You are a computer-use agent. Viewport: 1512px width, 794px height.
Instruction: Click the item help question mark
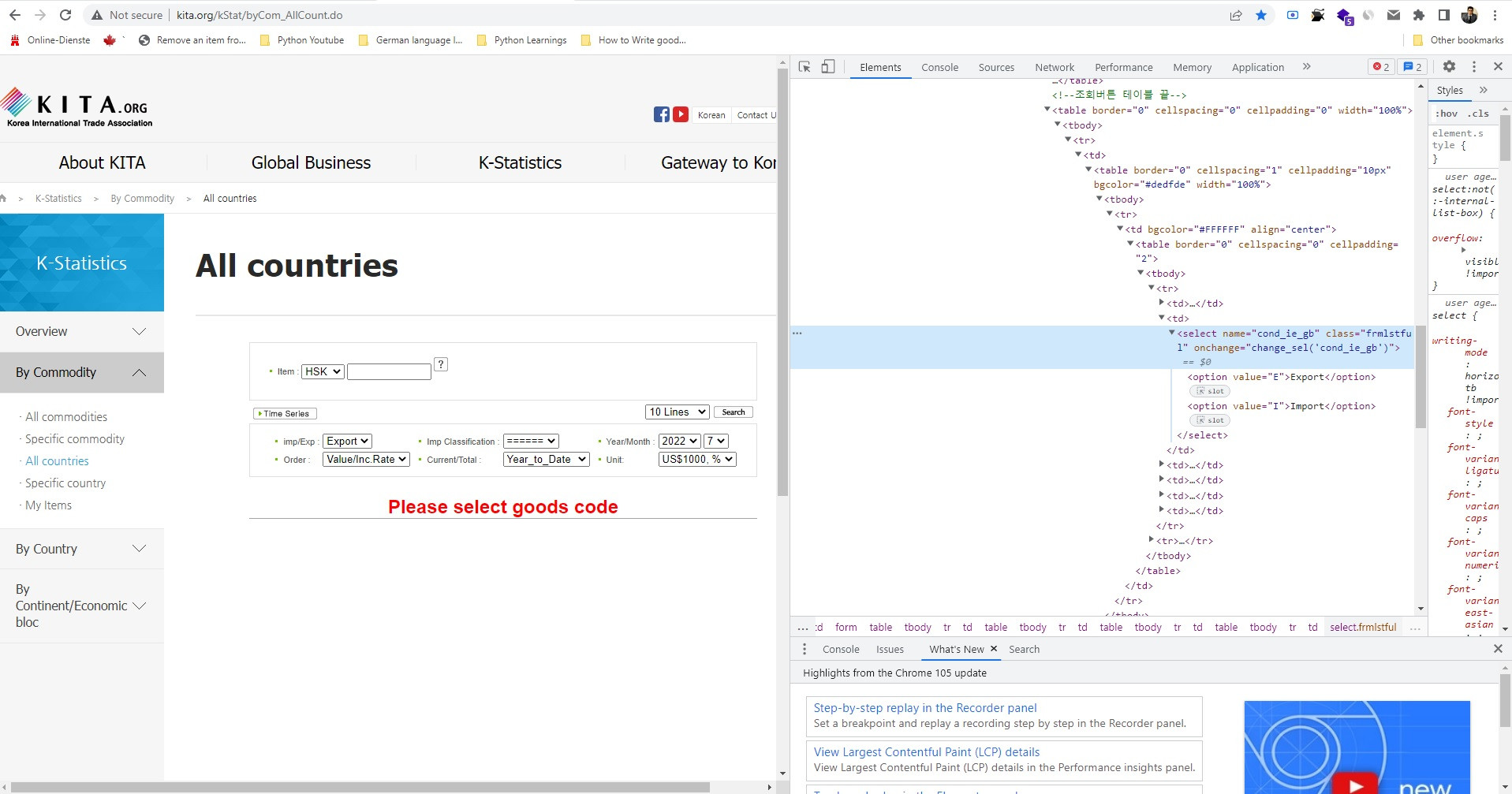(442, 364)
